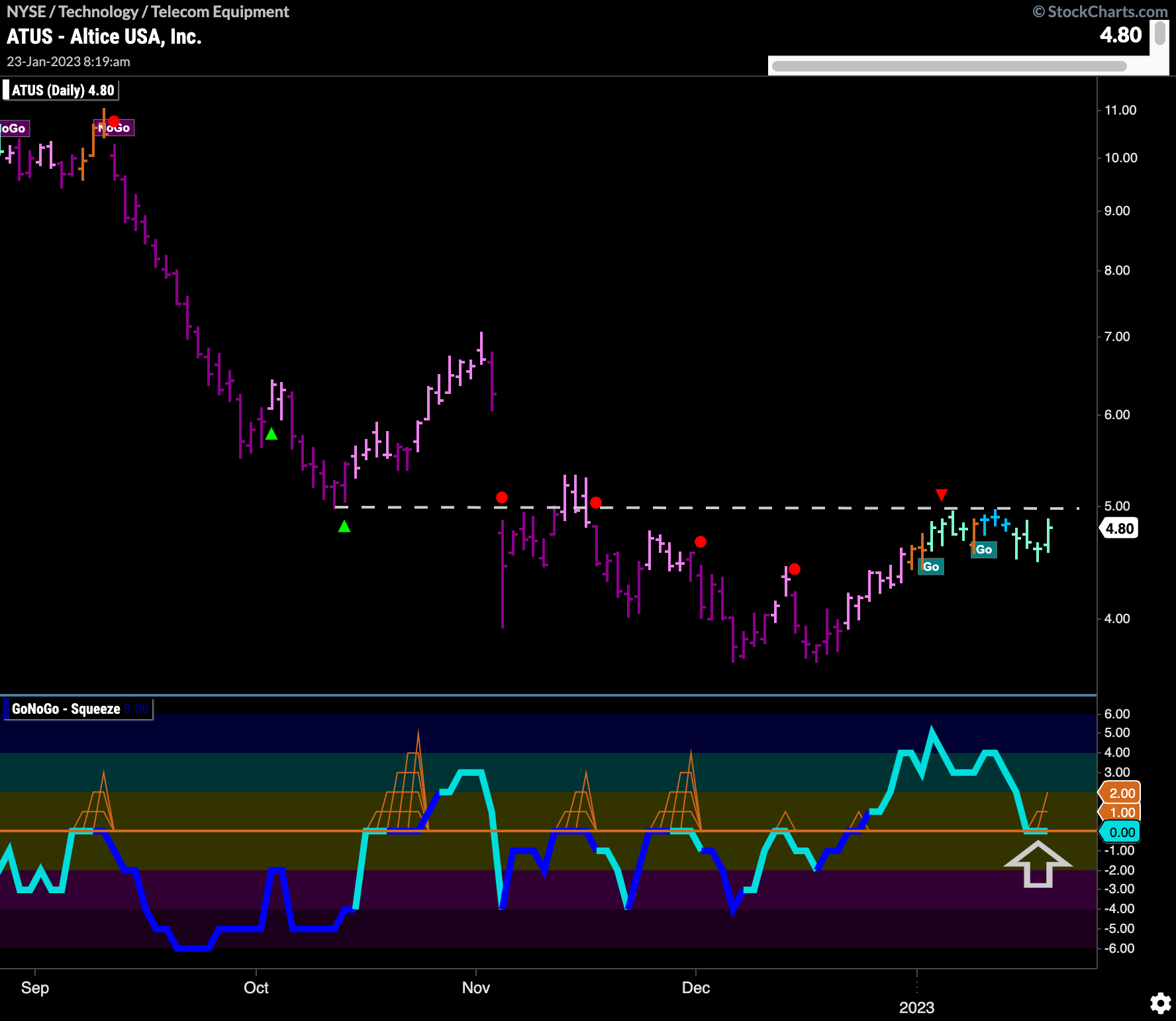
Task: Click the lower teal Go label in January
Action: pos(931,567)
